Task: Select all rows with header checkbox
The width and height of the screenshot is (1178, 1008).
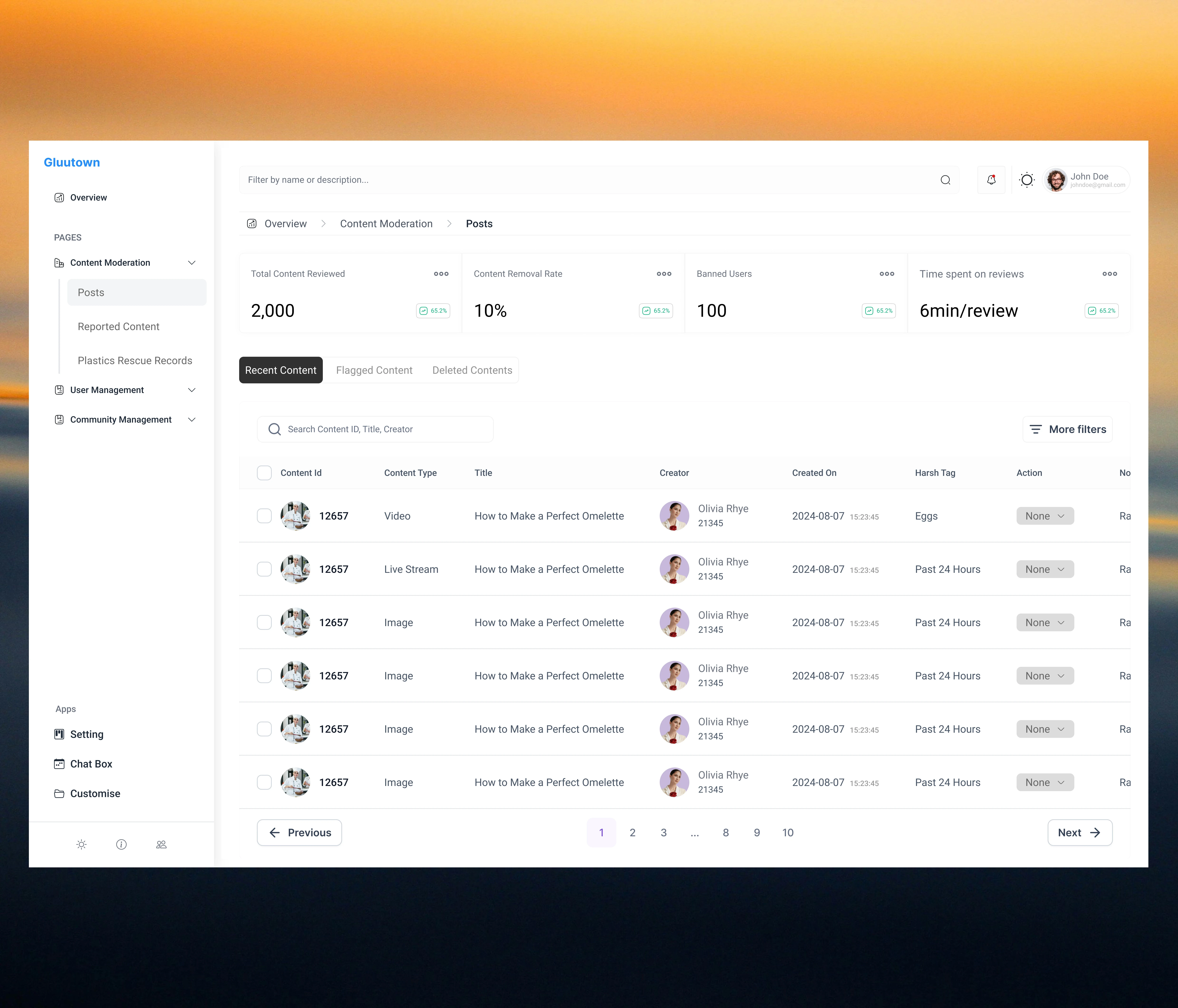Action: [x=264, y=473]
